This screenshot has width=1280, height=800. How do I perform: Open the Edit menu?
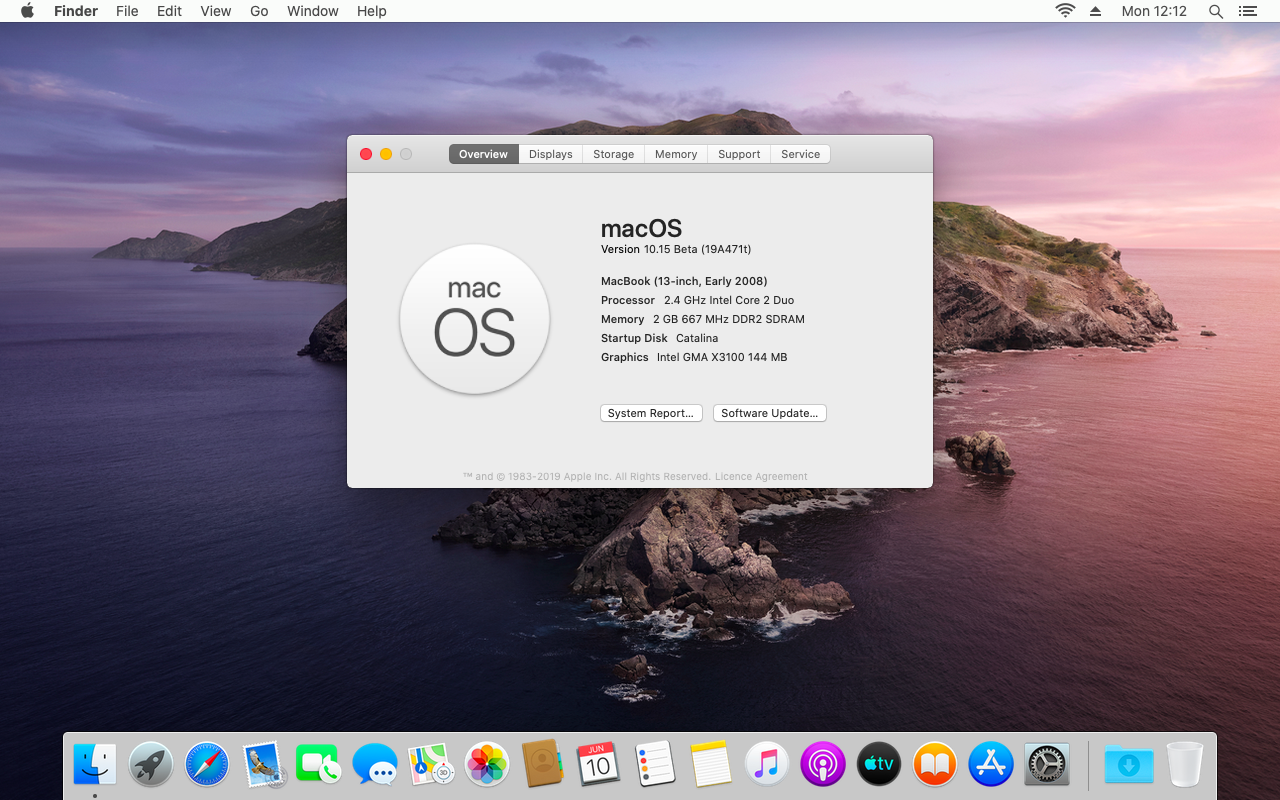pyautogui.click(x=170, y=11)
